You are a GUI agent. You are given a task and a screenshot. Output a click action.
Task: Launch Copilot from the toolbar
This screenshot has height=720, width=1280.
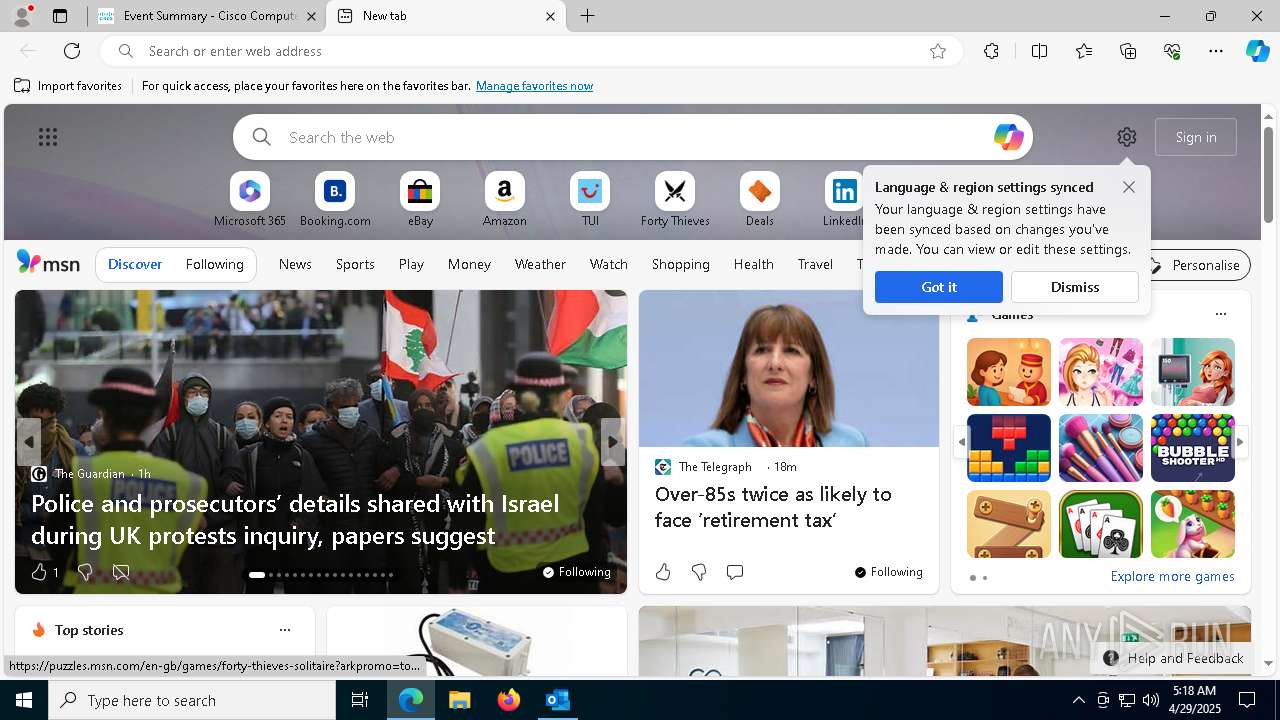click(x=1257, y=51)
